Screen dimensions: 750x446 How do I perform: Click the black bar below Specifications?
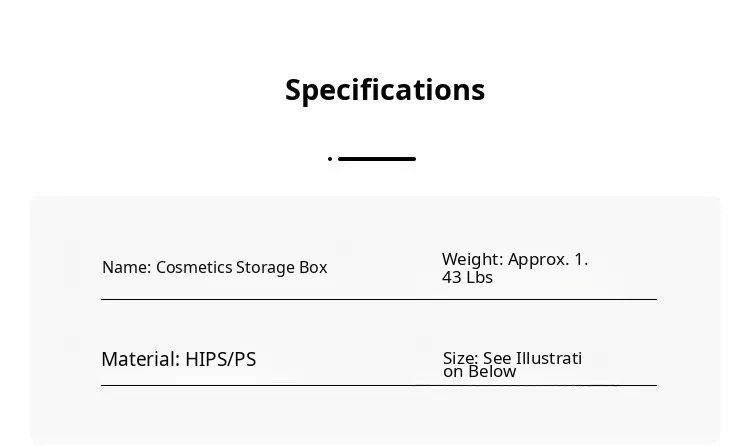pyautogui.click(x=376, y=159)
